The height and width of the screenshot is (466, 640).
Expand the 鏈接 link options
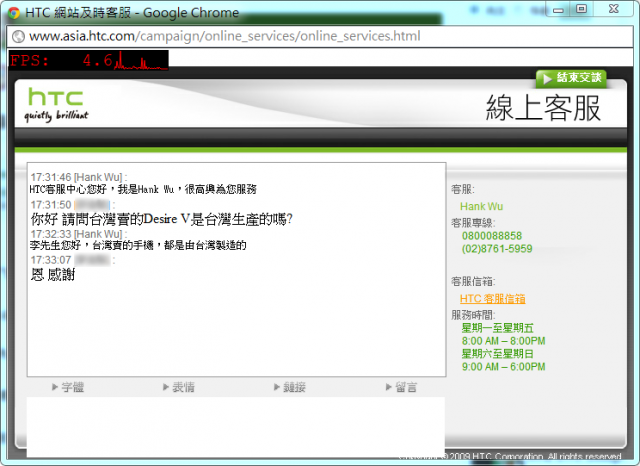(x=290, y=387)
